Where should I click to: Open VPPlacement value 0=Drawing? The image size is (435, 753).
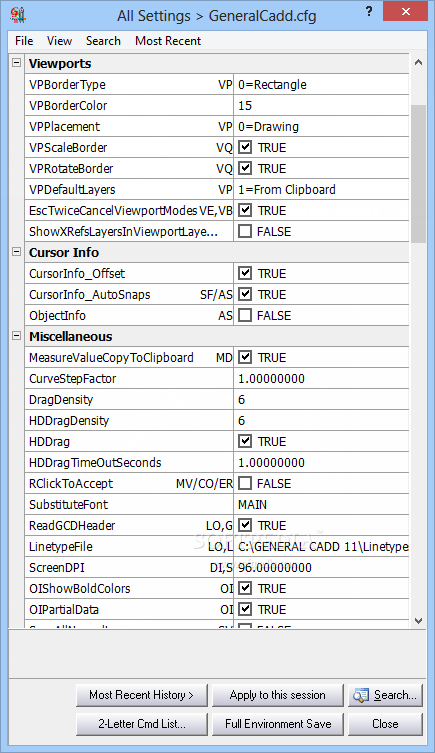click(x=321, y=126)
